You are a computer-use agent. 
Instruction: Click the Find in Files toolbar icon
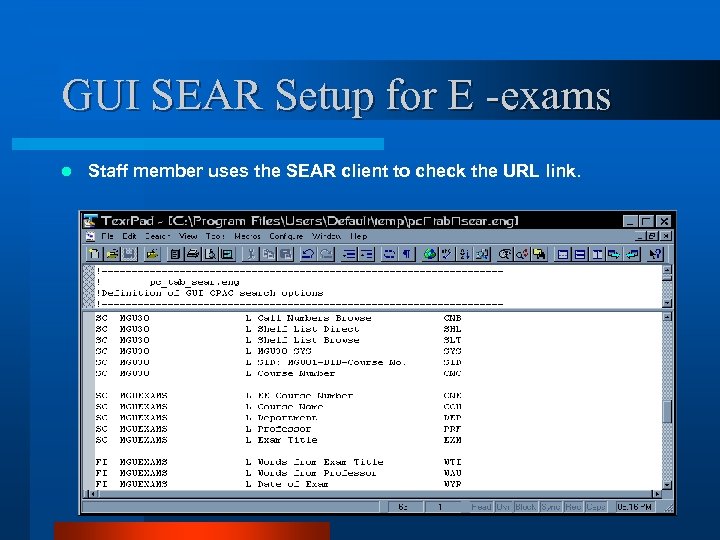click(x=540, y=254)
